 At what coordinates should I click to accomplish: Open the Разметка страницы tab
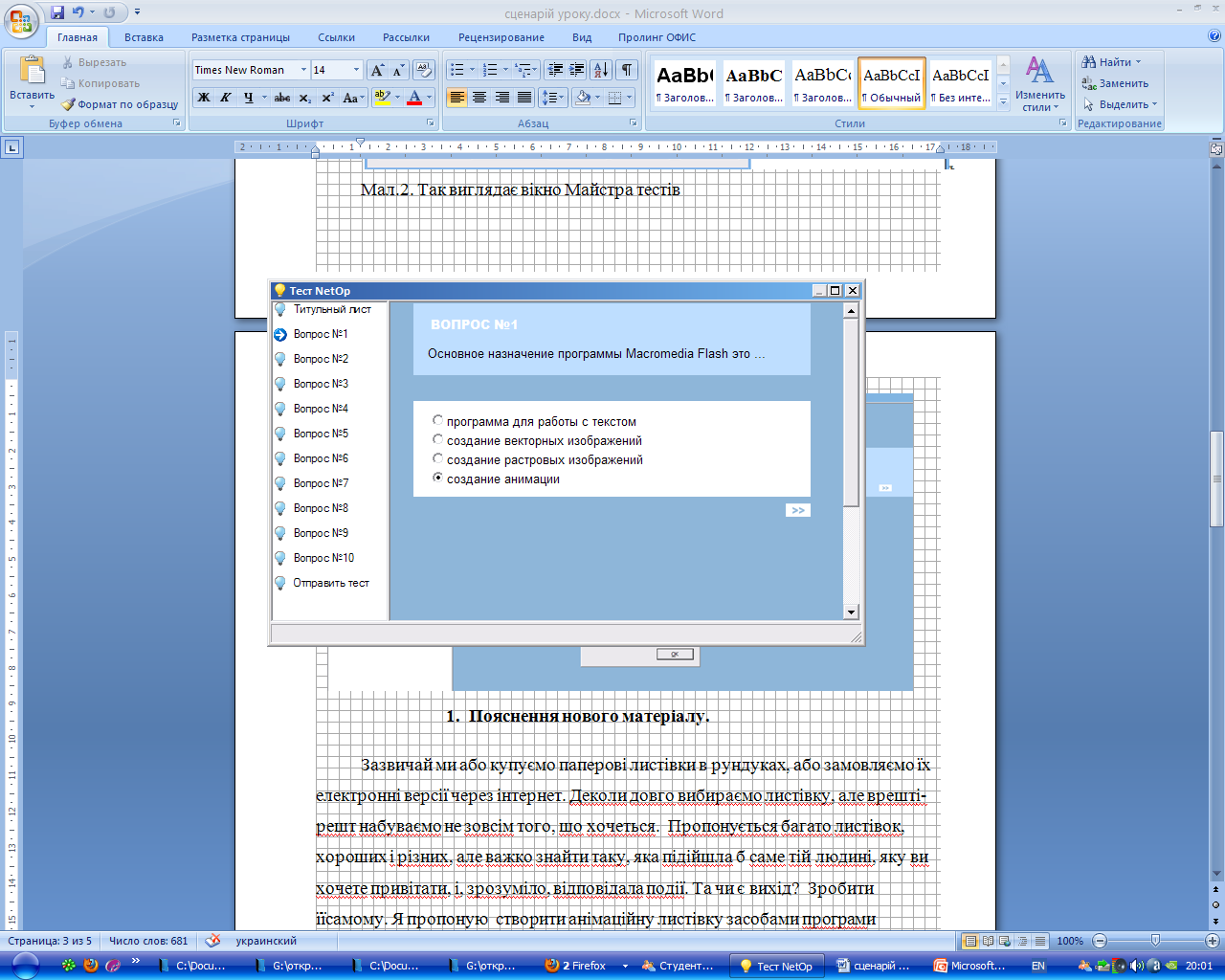click(x=240, y=37)
